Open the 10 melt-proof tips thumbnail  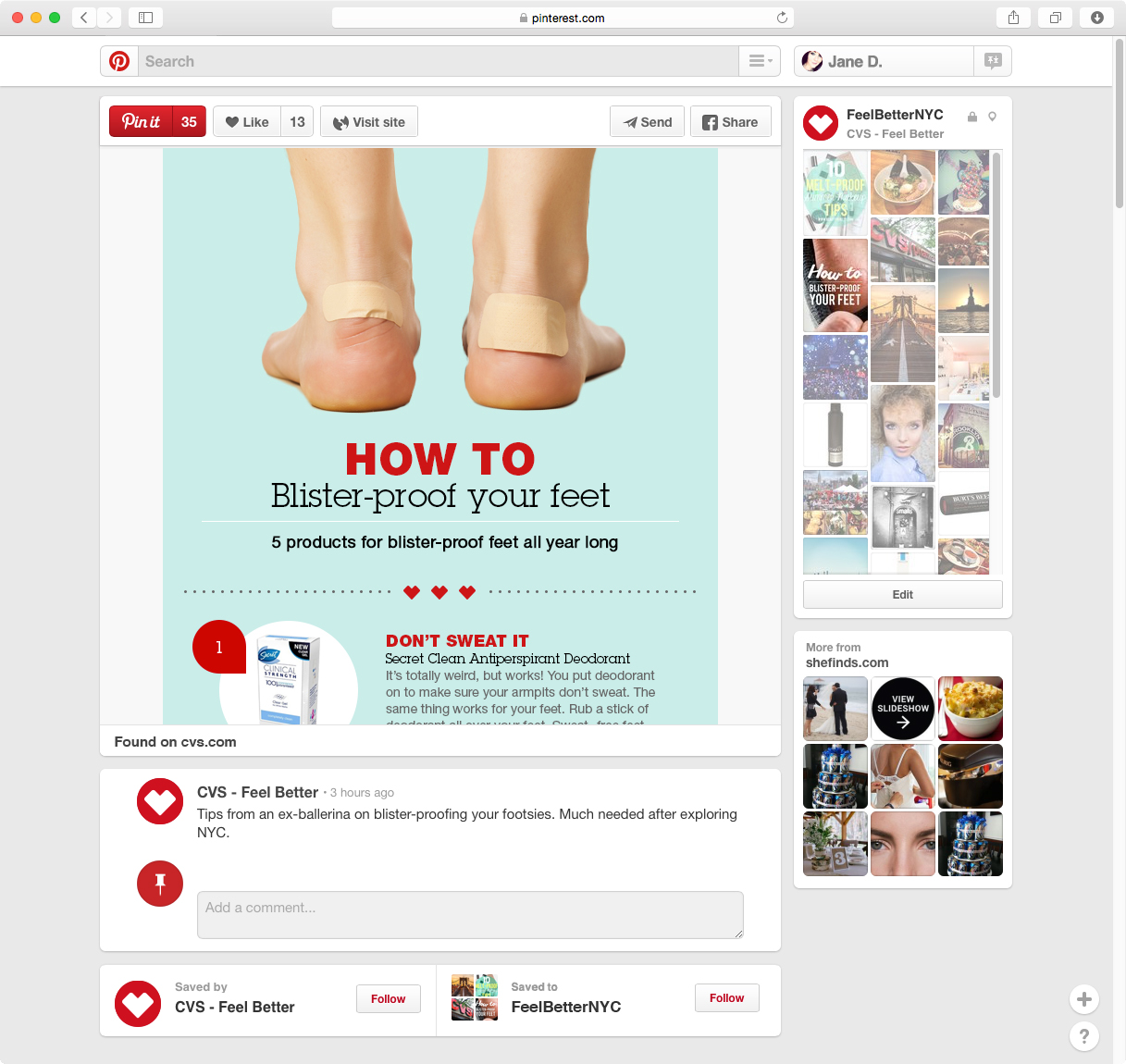tap(835, 193)
